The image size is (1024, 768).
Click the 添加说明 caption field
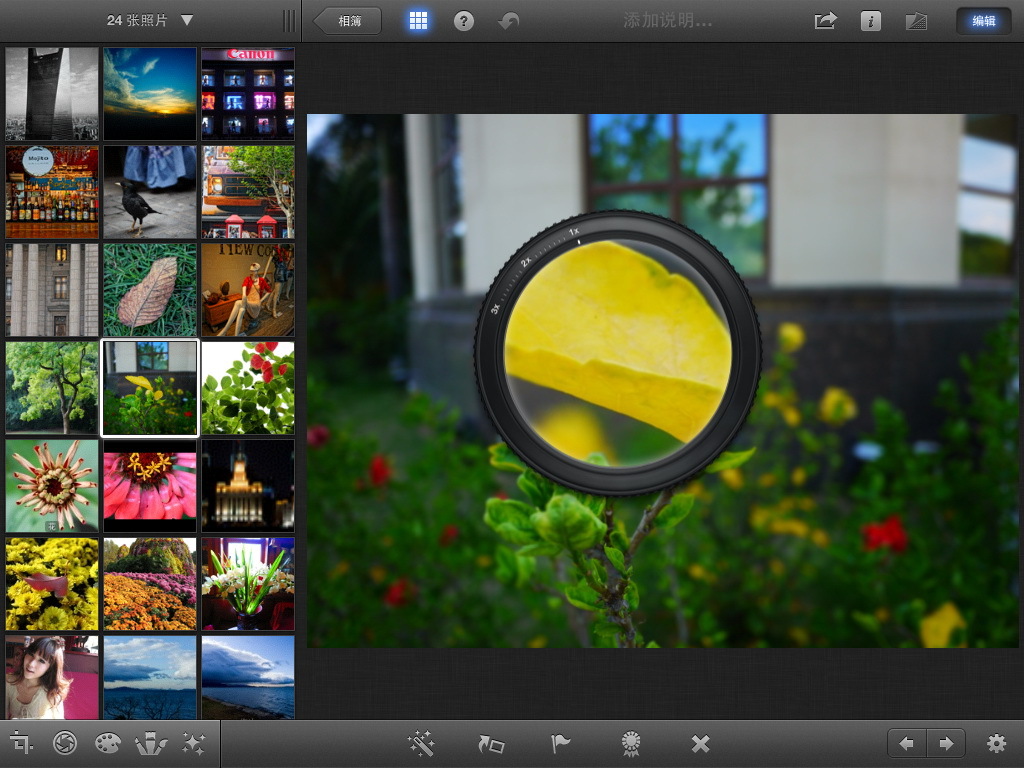click(667, 21)
